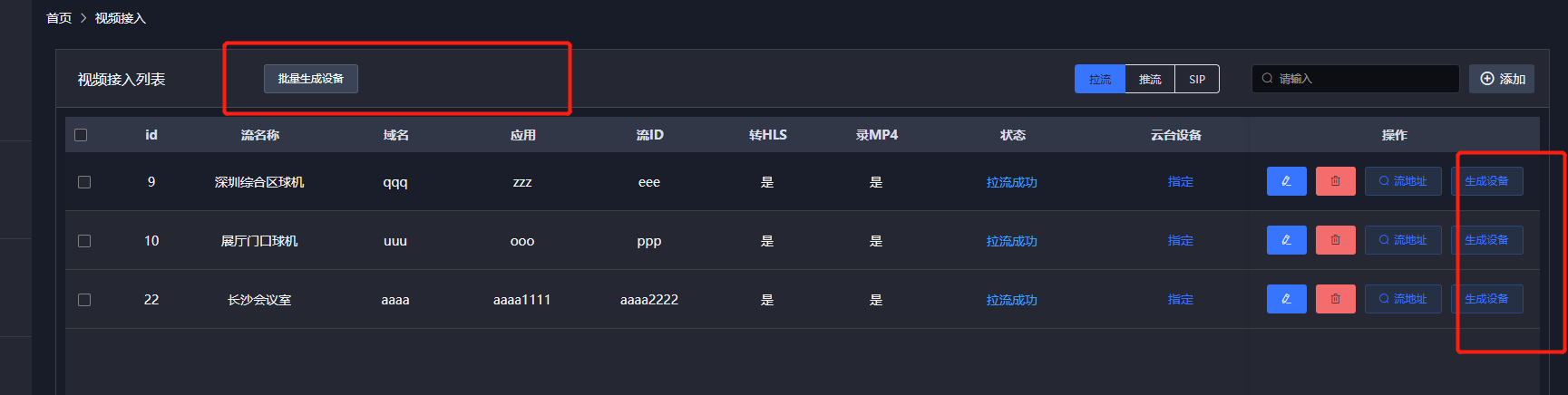
Task: Click 生成设备 for the 长沙会议室 row
Action: pyautogui.click(x=1486, y=299)
